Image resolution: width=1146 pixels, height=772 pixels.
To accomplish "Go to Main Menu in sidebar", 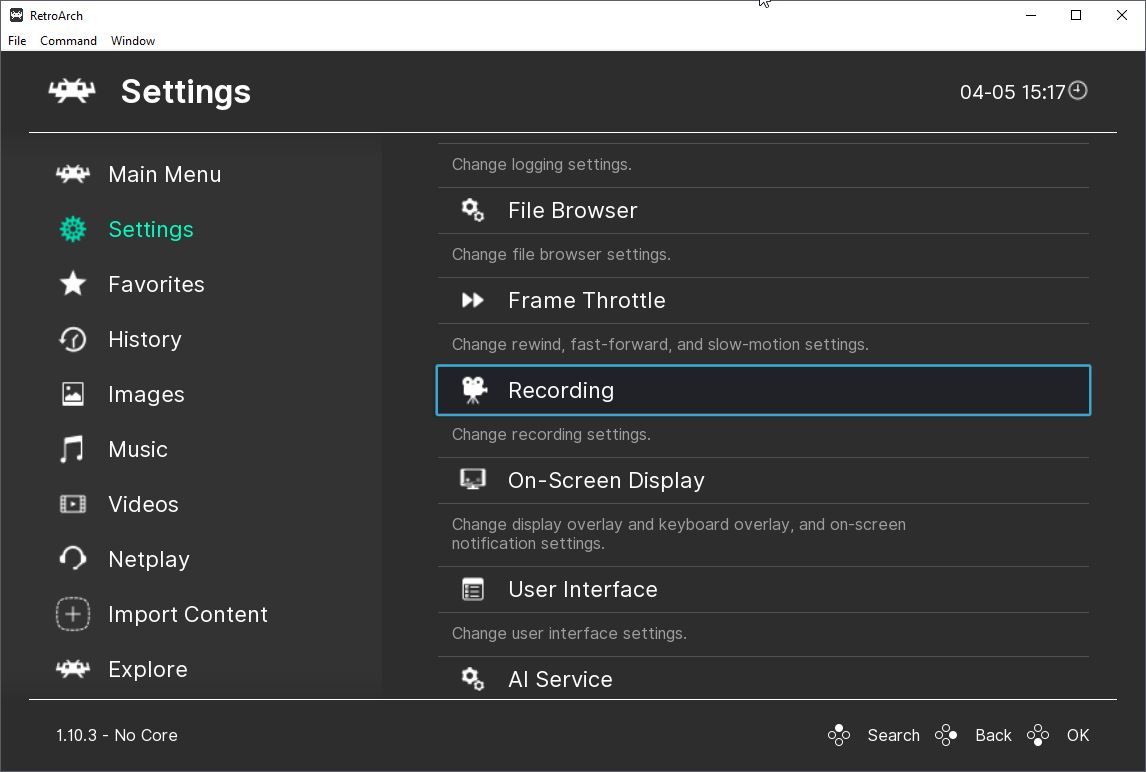I will click(164, 174).
